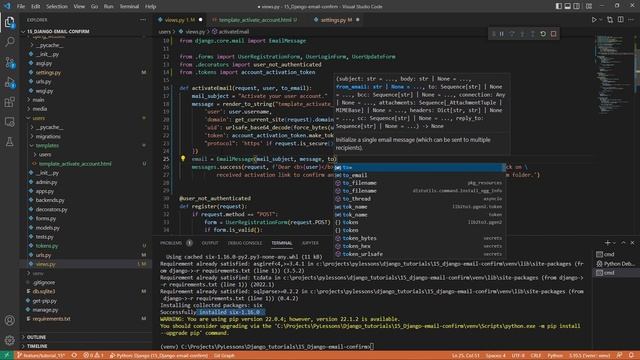This screenshot has height=360, width=640.
Task: Add a new terminal with plus icon
Action: 607,243
